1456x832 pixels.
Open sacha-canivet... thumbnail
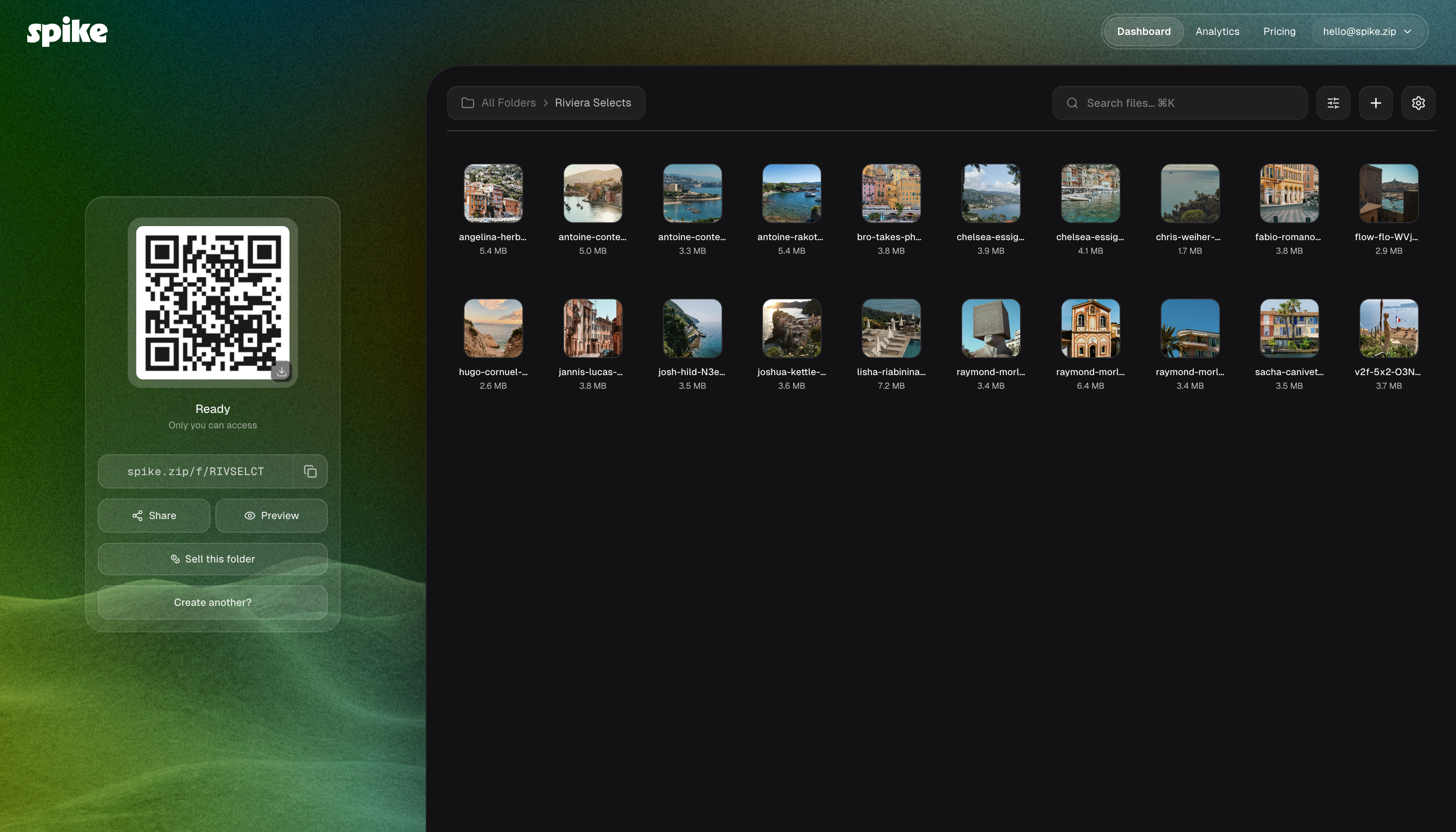pos(1289,328)
